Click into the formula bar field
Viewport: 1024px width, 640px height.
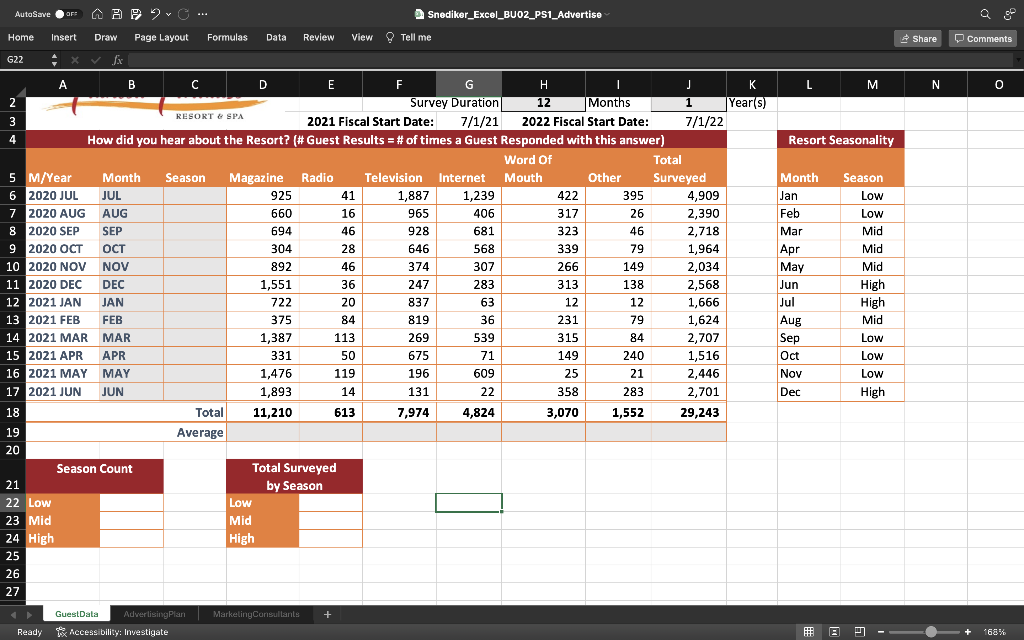click(570, 59)
